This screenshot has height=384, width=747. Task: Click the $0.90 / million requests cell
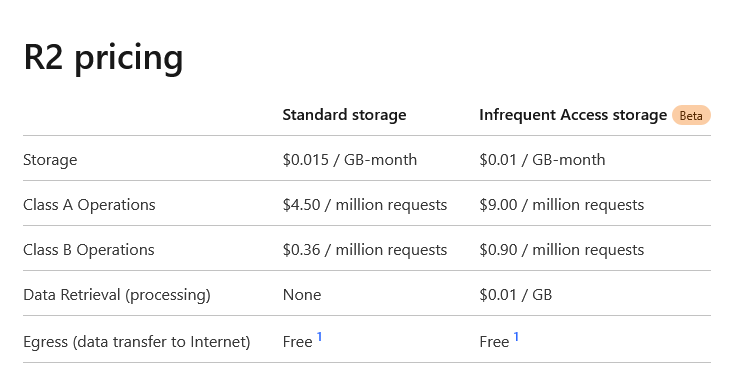[x=562, y=250]
